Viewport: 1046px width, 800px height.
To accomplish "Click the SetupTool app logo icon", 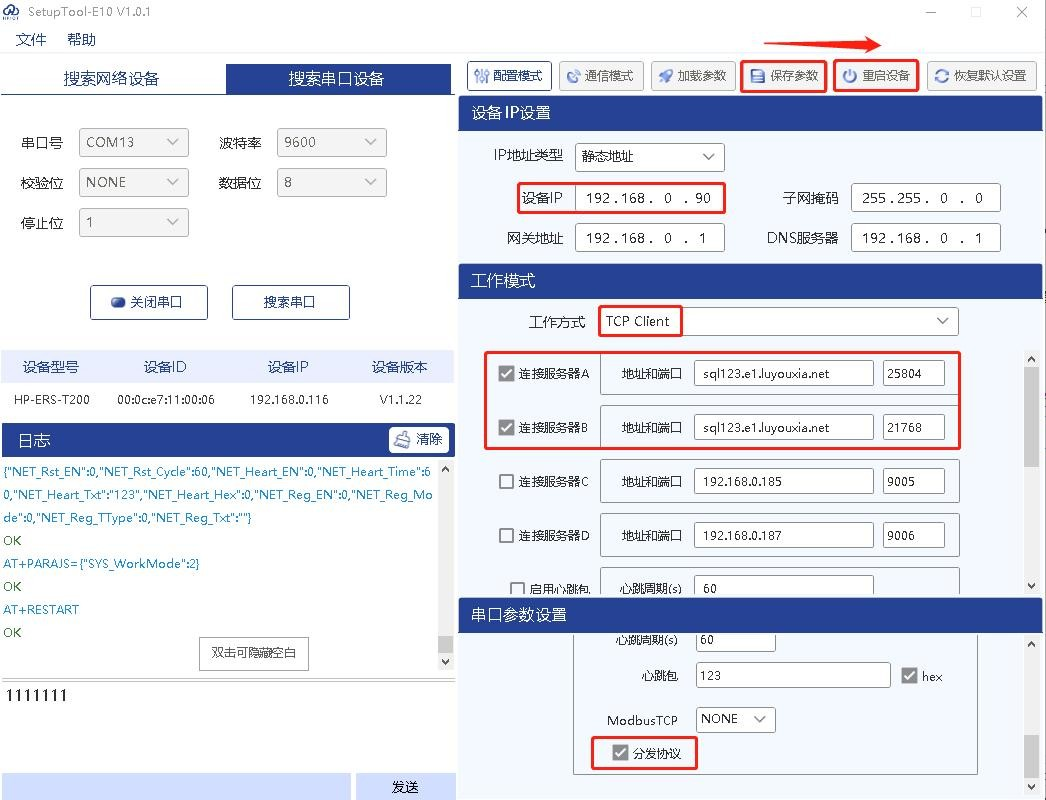I will pos(11,12).
